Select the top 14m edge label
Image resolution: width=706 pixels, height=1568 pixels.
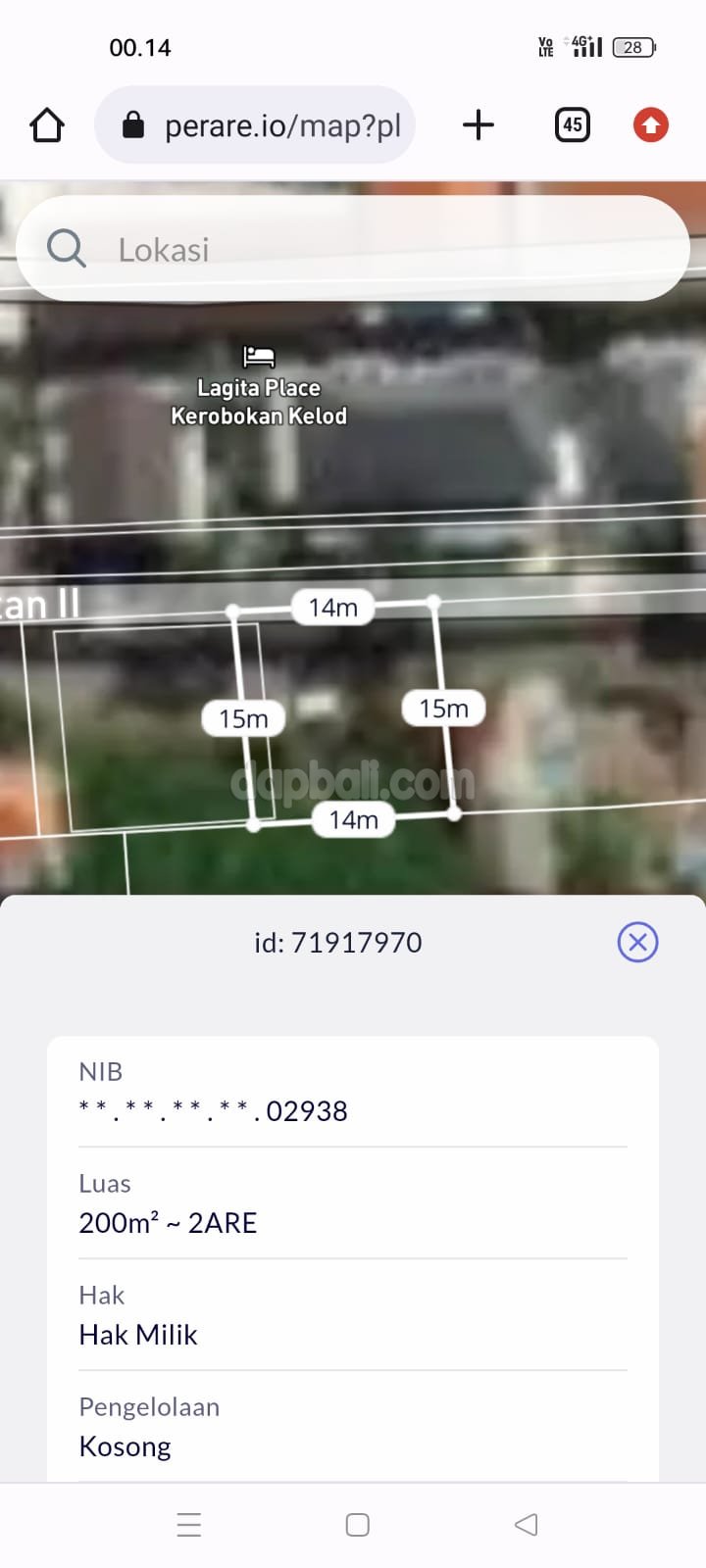point(333,608)
